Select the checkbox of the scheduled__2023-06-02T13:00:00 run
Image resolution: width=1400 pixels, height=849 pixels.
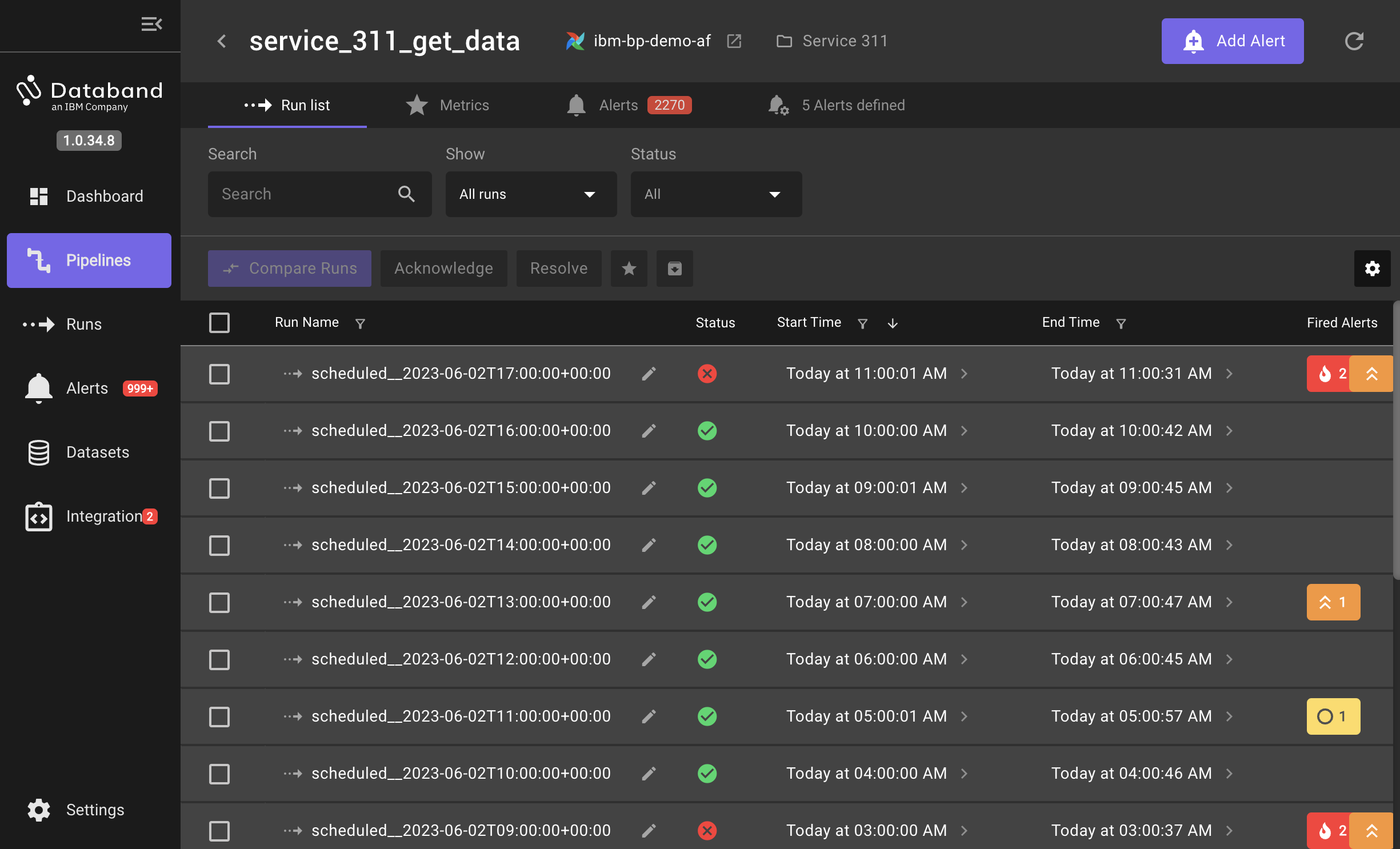click(x=219, y=603)
